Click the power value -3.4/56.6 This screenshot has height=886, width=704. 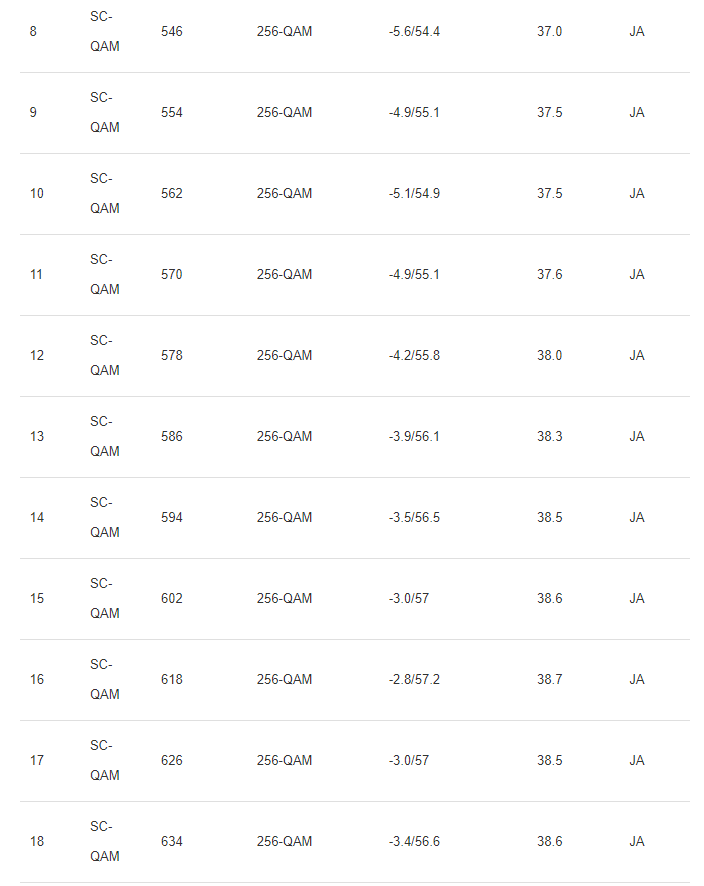tap(414, 842)
